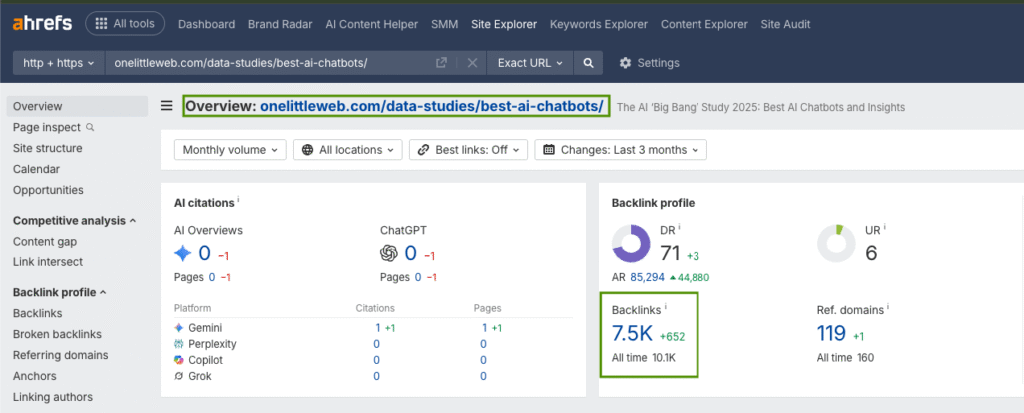
Task: Click the info icon next to Ref. domains
Action: (889, 306)
